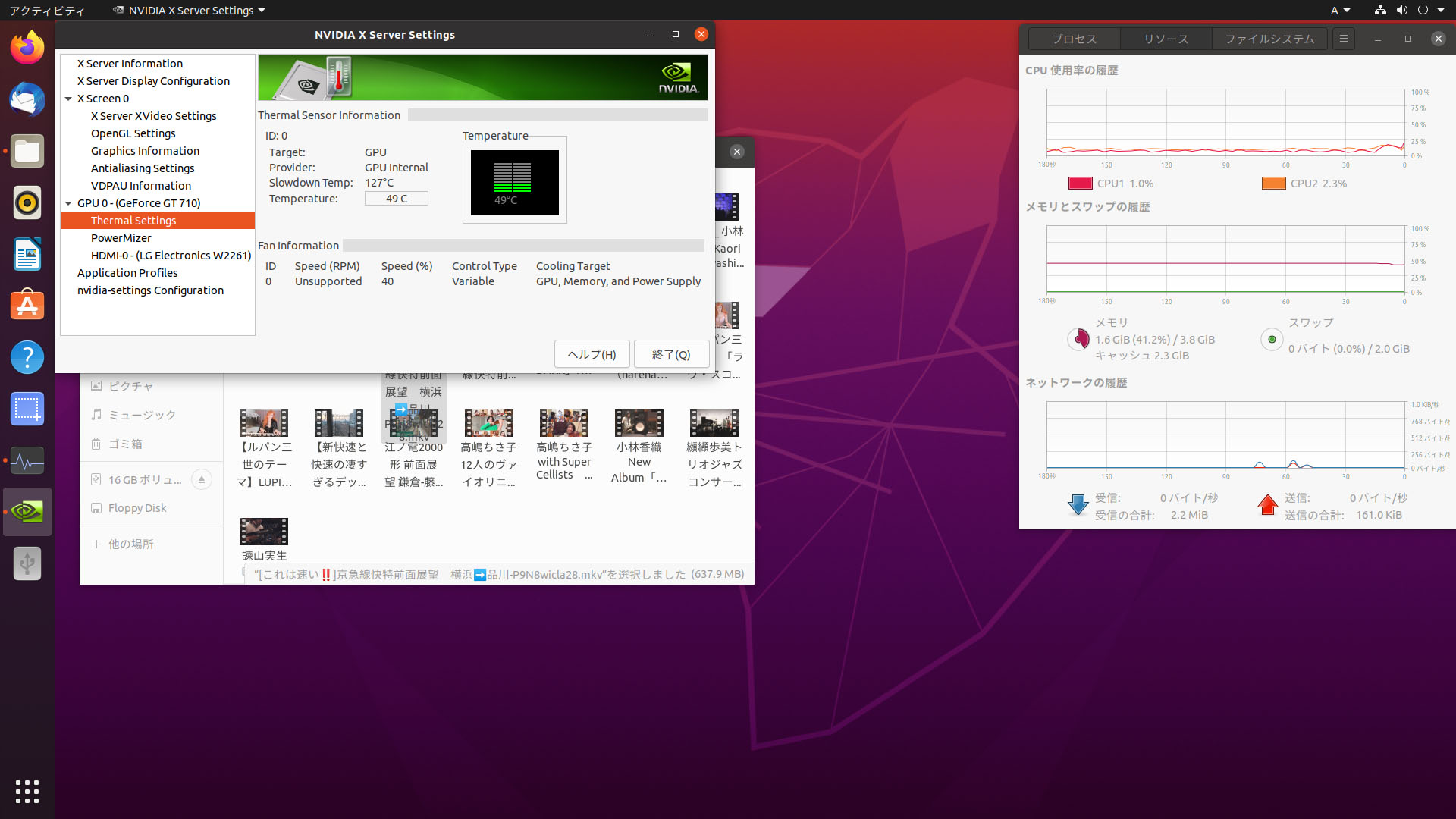Image resolution: width=1456 pixels, height=819 pixels.
Task: Change the CPU1 graph color swatch
Action: (x=1080, y=184)
